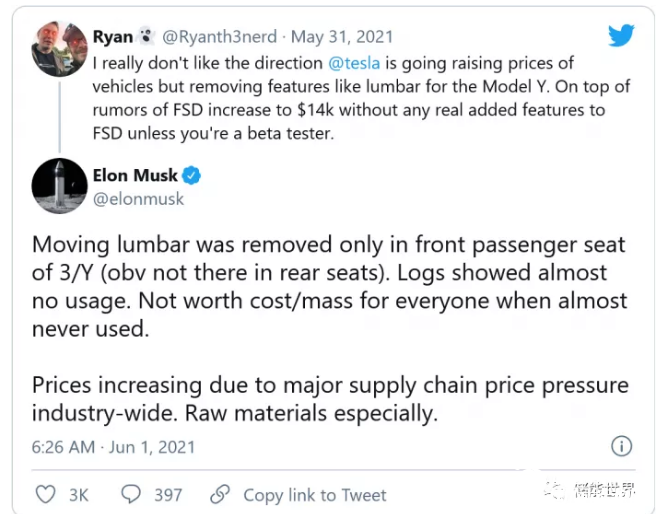
Task: Click the 3K likes count
Action: point(78,494)
